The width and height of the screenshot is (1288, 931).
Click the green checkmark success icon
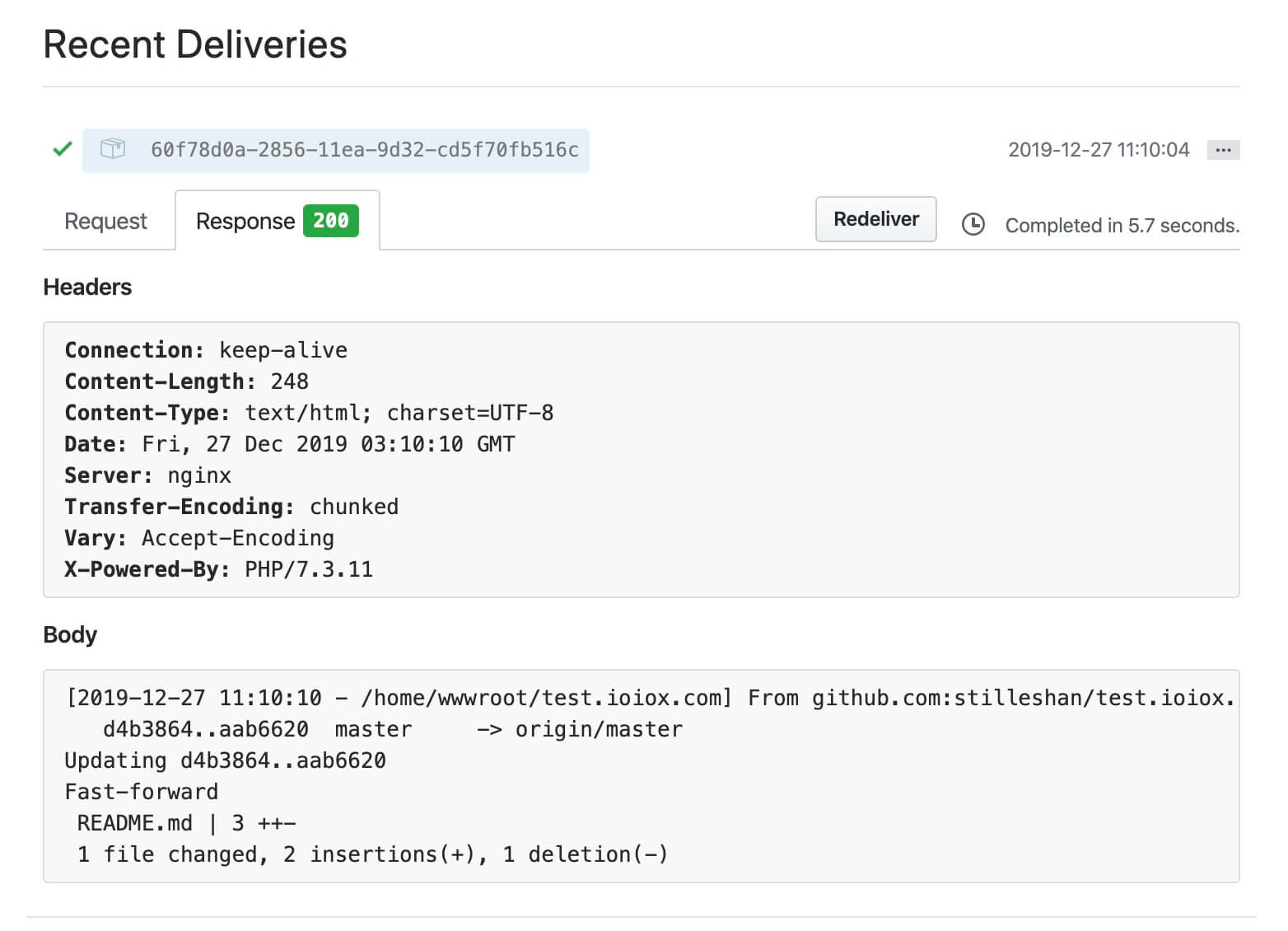click(x=62, y=150)
